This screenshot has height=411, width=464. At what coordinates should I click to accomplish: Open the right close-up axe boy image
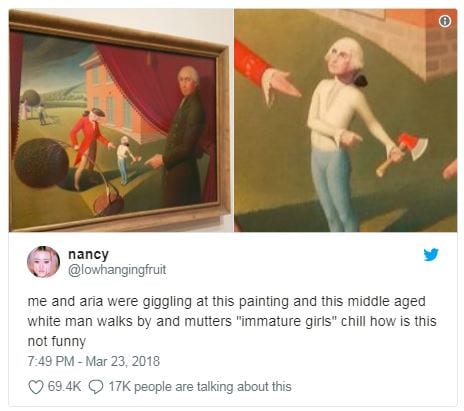tap(346, 120)
